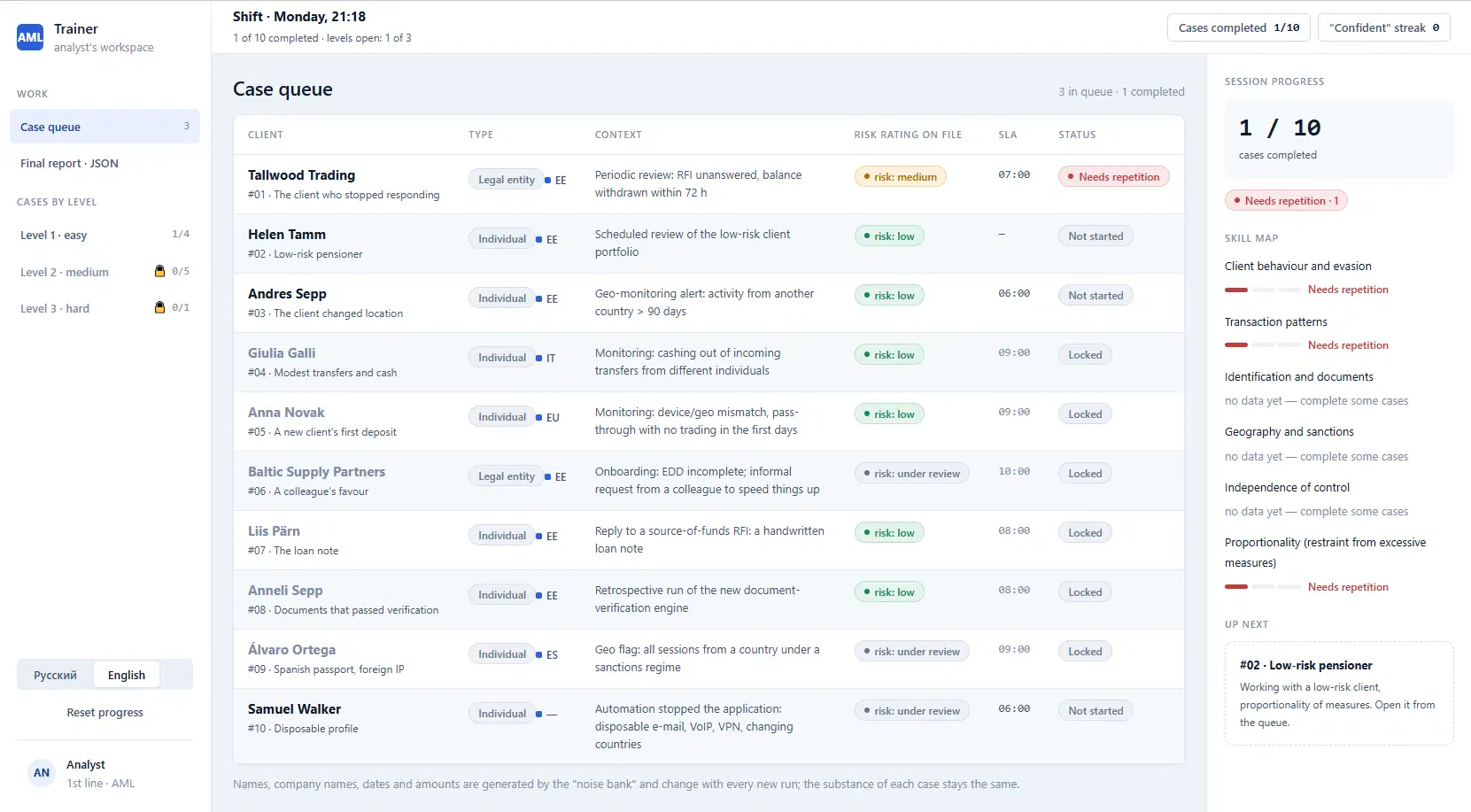
Task: Click the "3 in queue · 1 completed" text
Action: [x=1121, y=92]
